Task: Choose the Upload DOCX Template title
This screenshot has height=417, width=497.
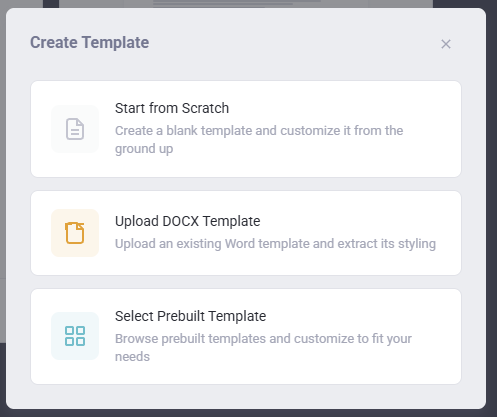Action: 188,221
